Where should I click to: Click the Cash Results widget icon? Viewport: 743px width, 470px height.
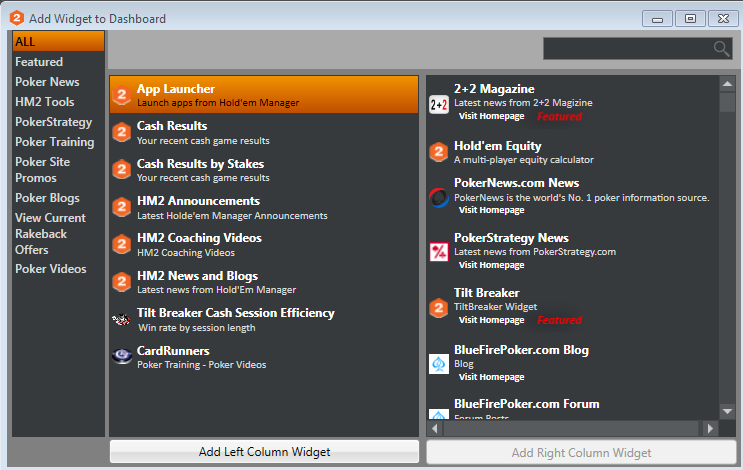coord(122,133)
